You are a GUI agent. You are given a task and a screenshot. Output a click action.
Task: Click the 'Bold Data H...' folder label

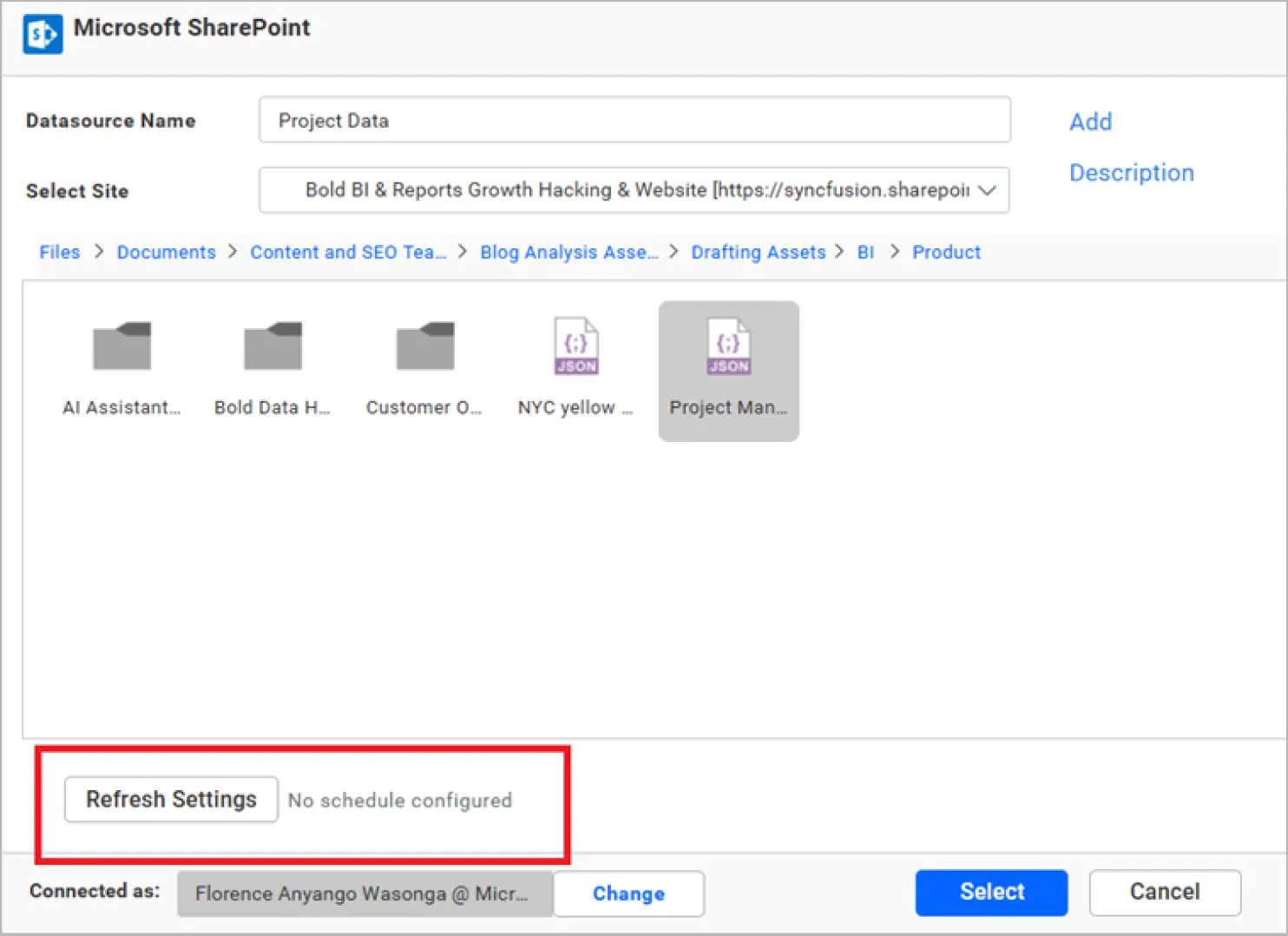point(273,407)
